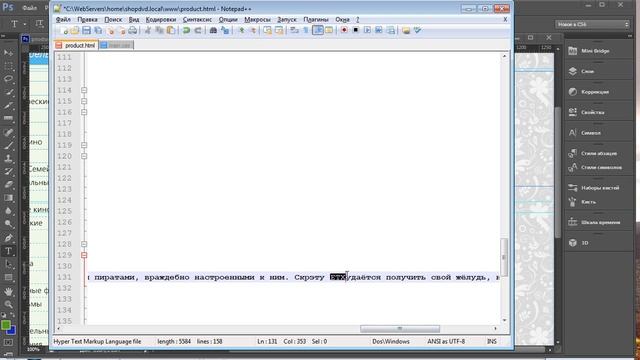Toggle INS mode in the status bar

coord(492,341)
